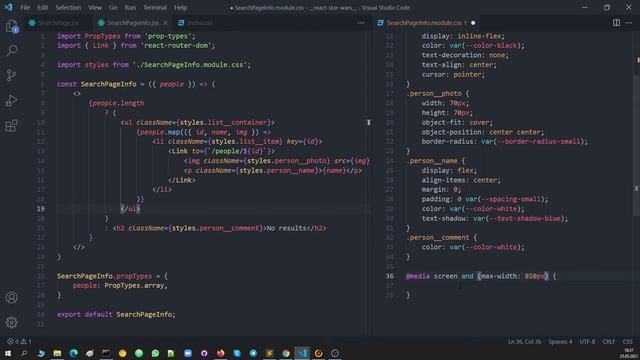The height and width of the screenshot is (360, 640).
Task: Open the Extensions view
Action: click(12, 125)
